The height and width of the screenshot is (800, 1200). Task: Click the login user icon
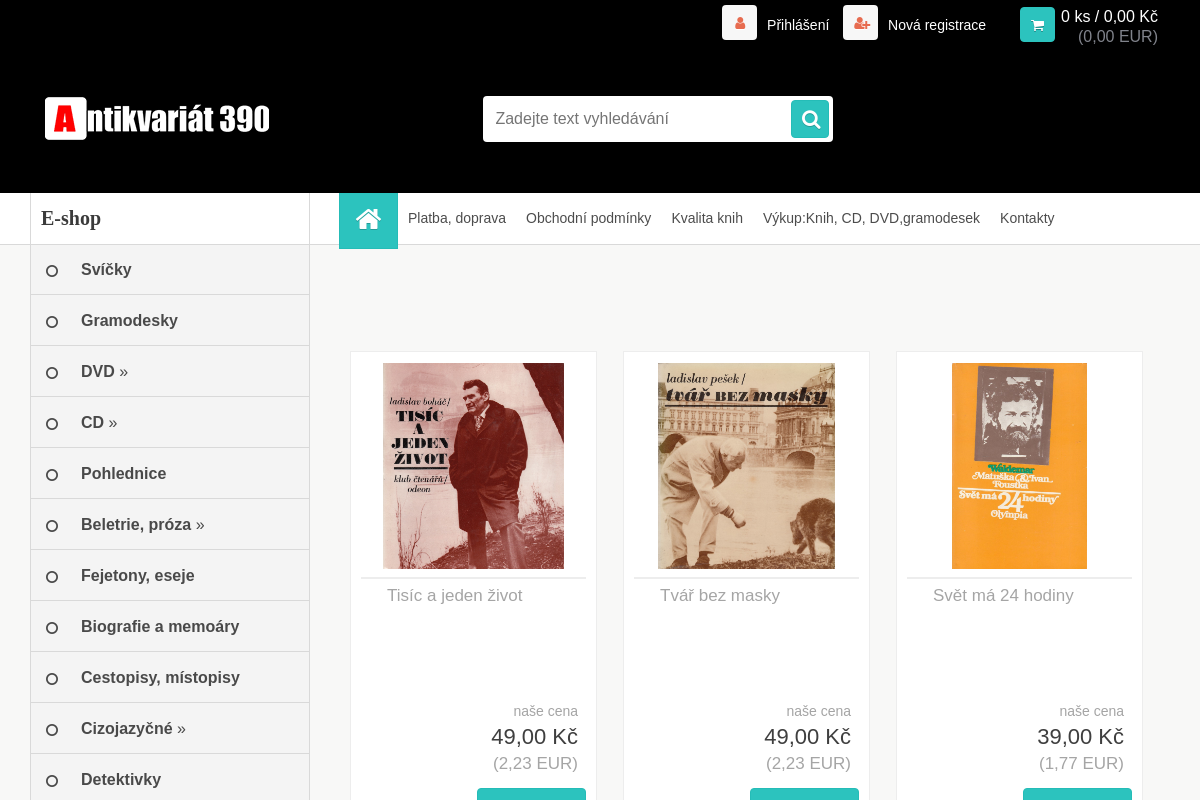coord(739,23)
